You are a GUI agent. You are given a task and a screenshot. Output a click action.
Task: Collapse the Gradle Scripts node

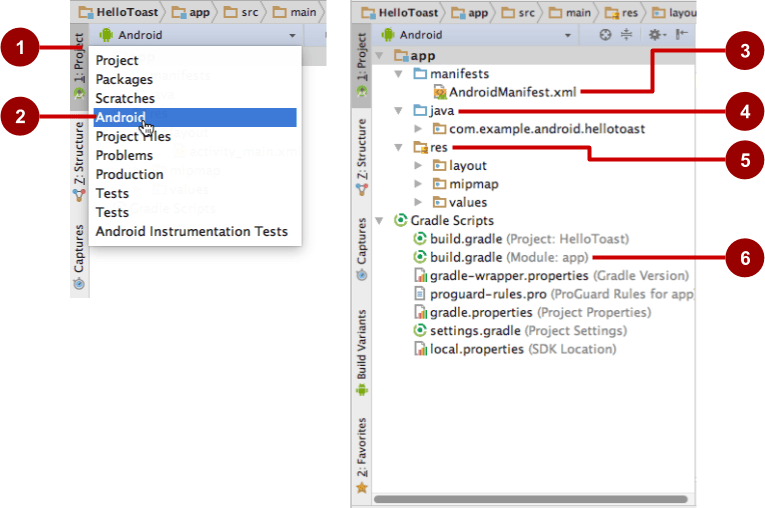pos(379,221)
